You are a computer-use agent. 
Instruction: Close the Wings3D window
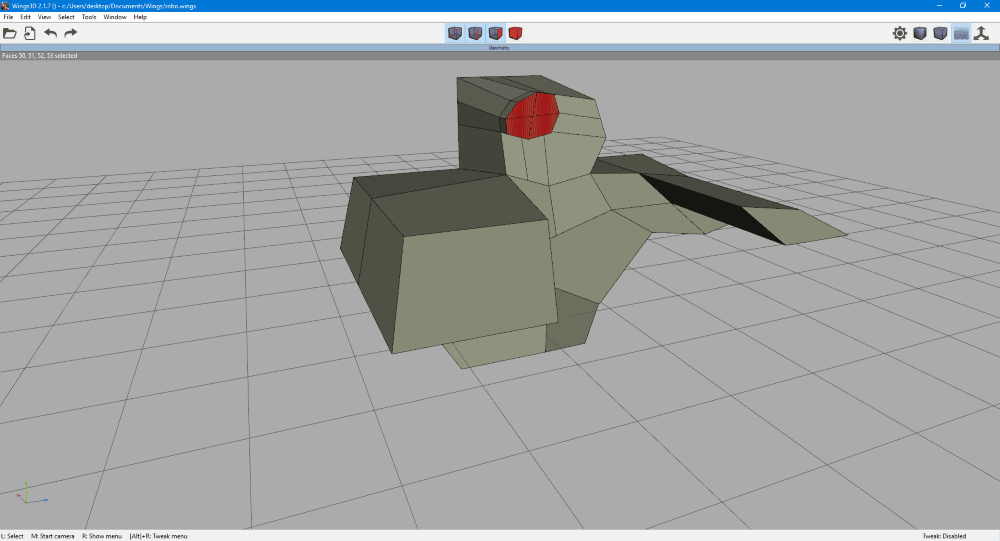coord(987,6)
